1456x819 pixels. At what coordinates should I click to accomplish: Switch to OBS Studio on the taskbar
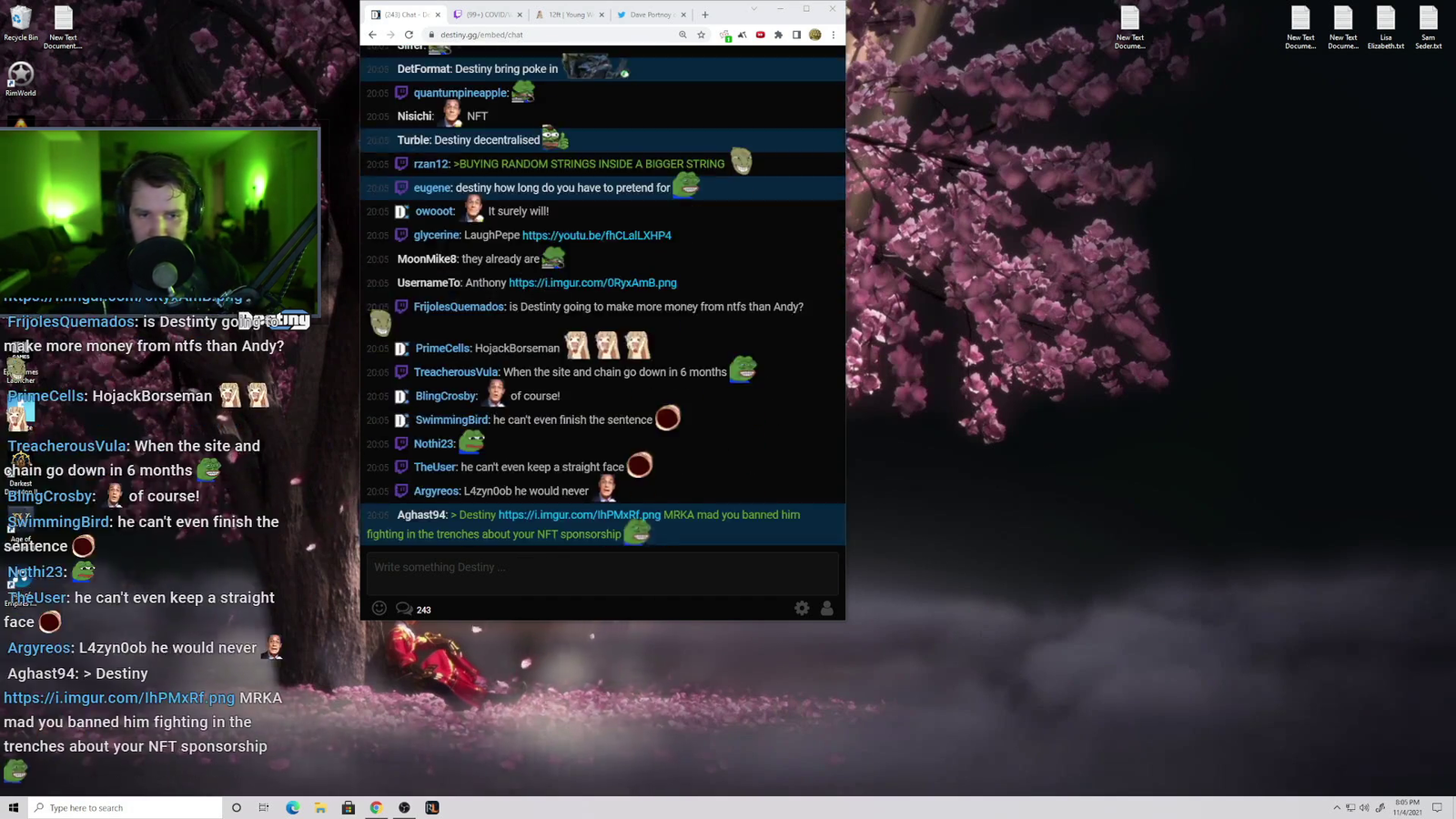pos(404,807)
